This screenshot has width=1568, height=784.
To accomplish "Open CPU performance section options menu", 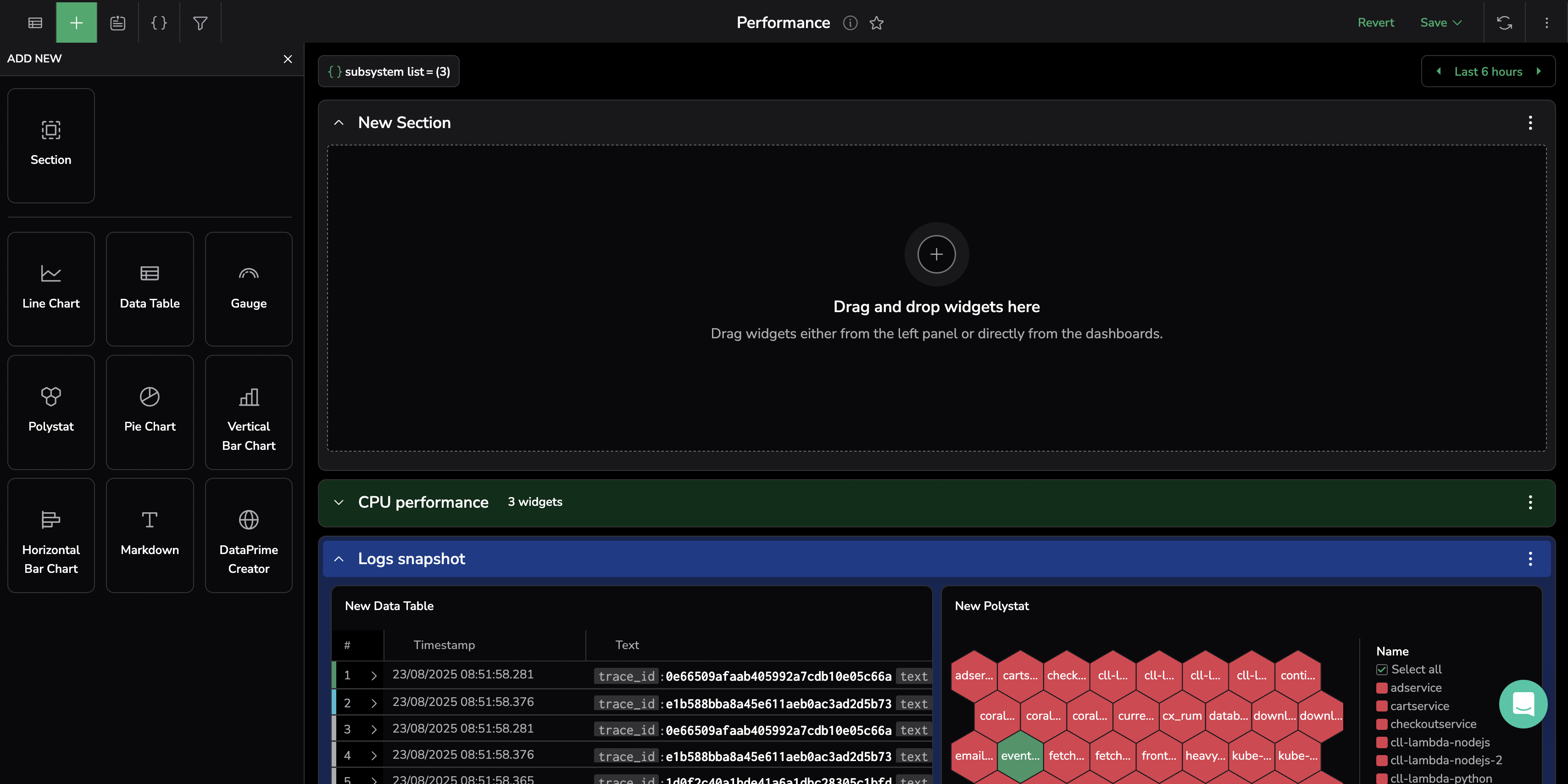I will pyautogui.click(x=1529, y=502).
